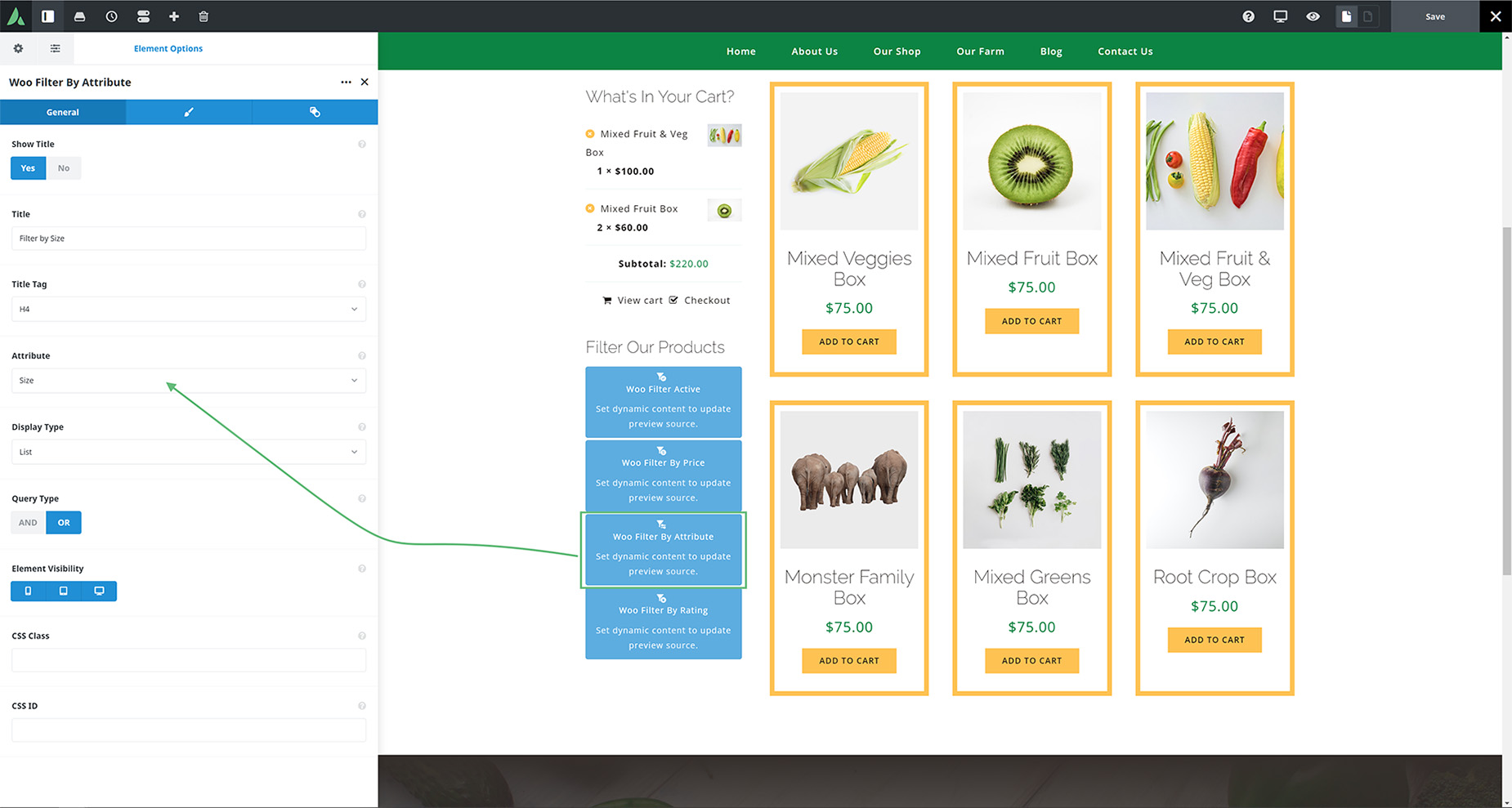The image size is (1512, 808).
Task: Open the desktop responsive preview icon
Action: pyautogui.click(x=1281, y=16)
